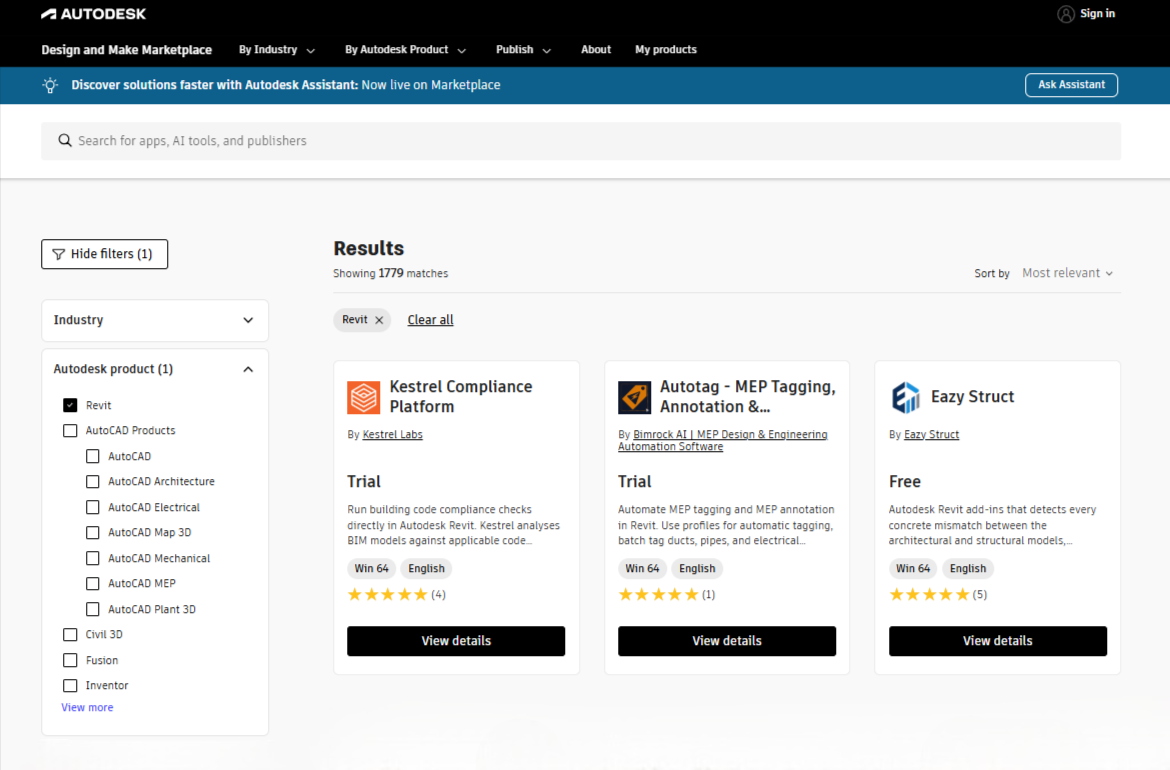Click the search magnifier icon
Image resolution: width=1170 pixels, height=770 pixels.
coord(65,140)
